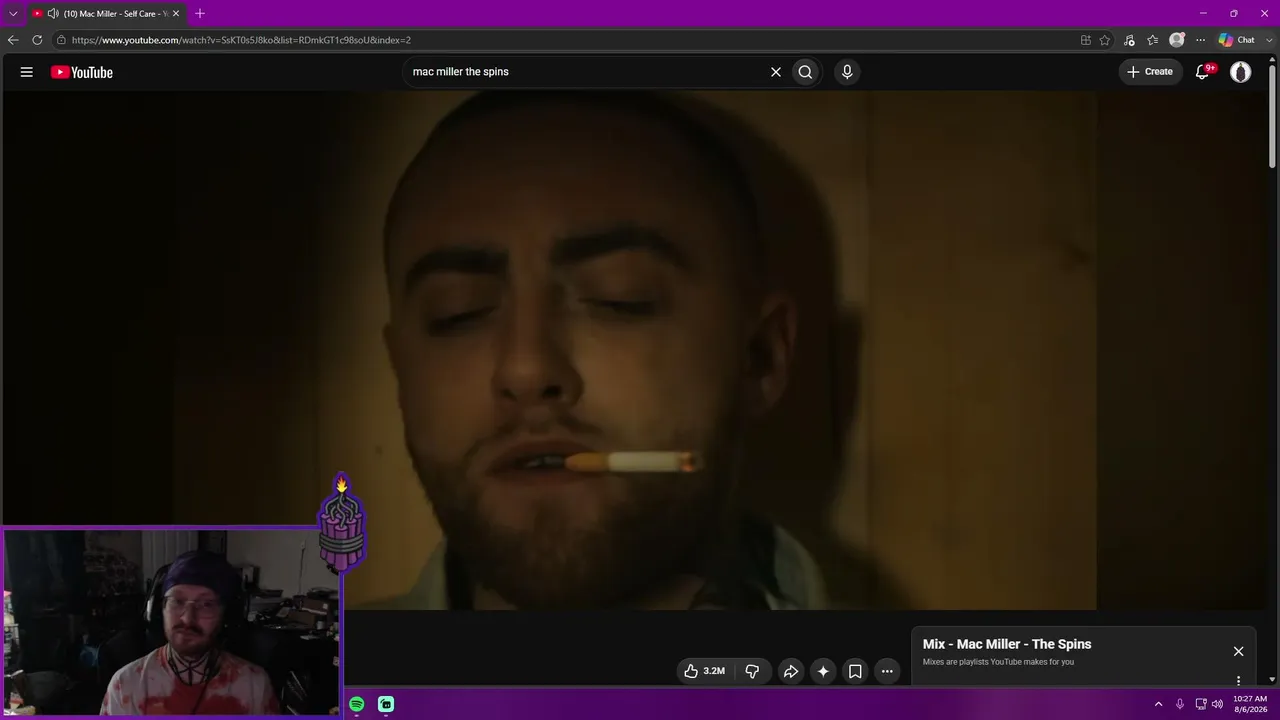The width and height of the screenshot is (1280, 720).
Task: Open network settings from system tray
Action: 1201,704
